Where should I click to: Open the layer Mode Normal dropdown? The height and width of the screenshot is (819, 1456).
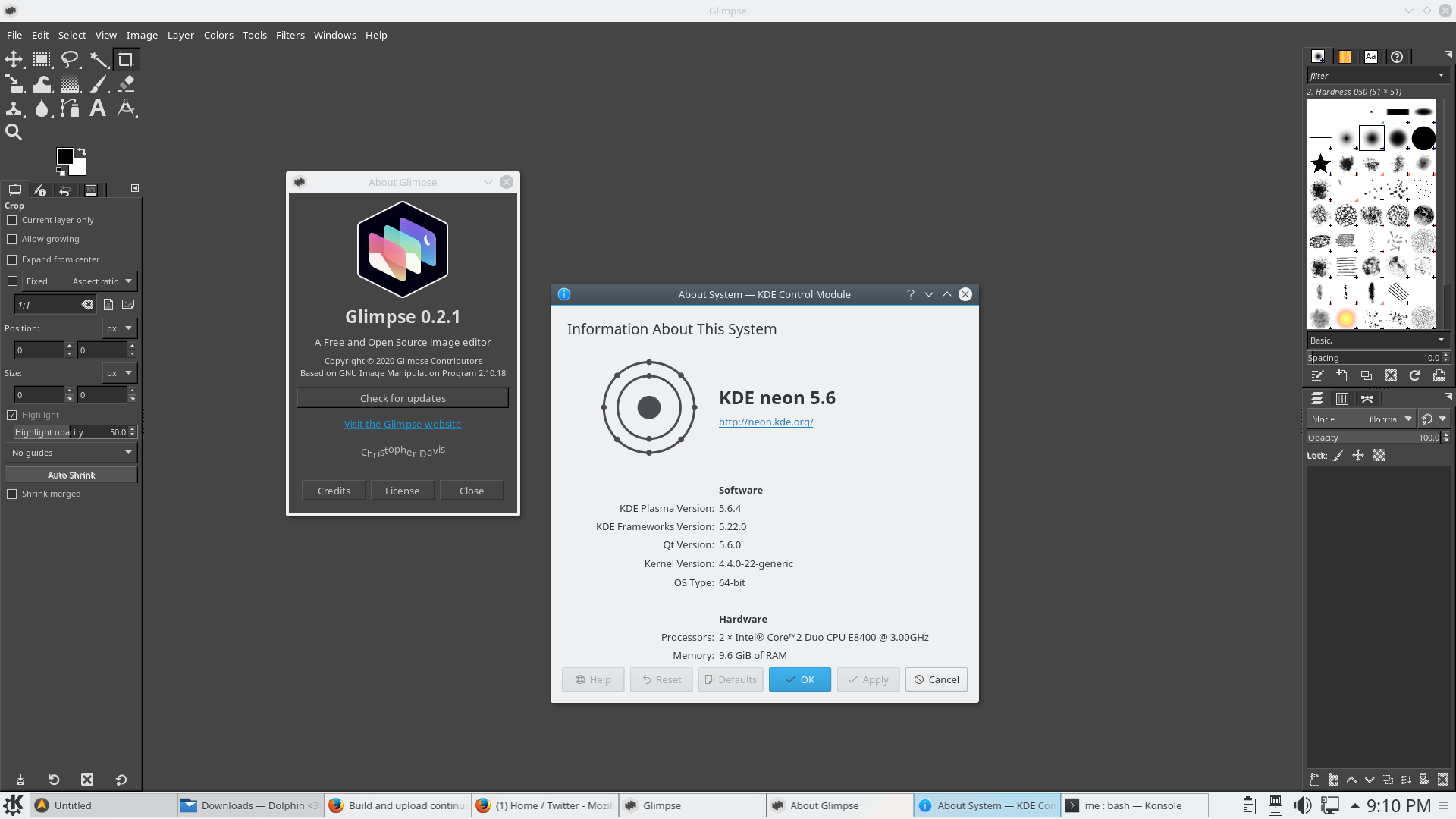(x=1361, y=419)
